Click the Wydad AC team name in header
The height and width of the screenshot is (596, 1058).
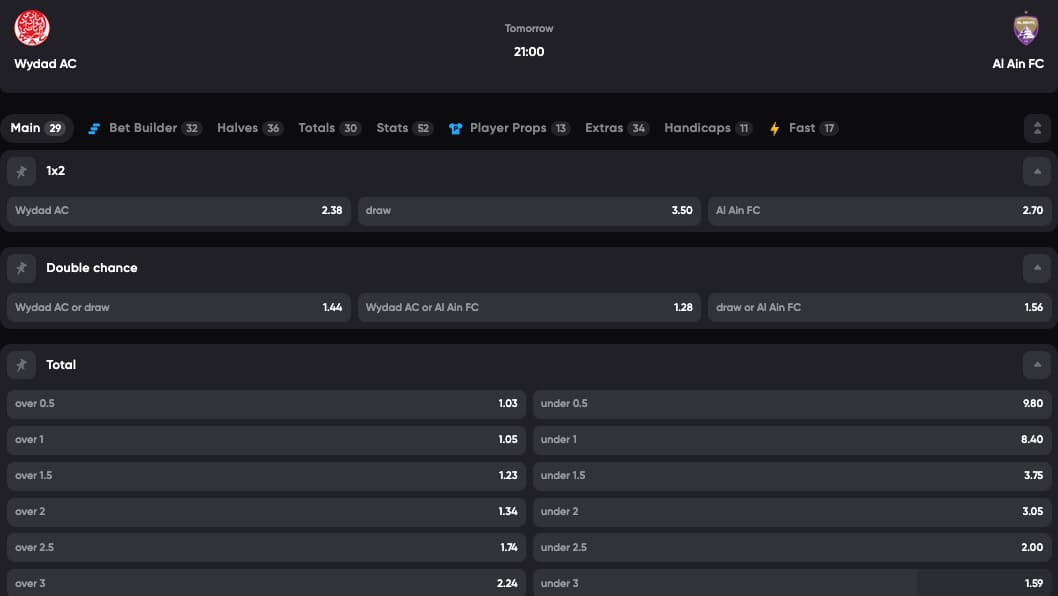click(x=45, y=64)
